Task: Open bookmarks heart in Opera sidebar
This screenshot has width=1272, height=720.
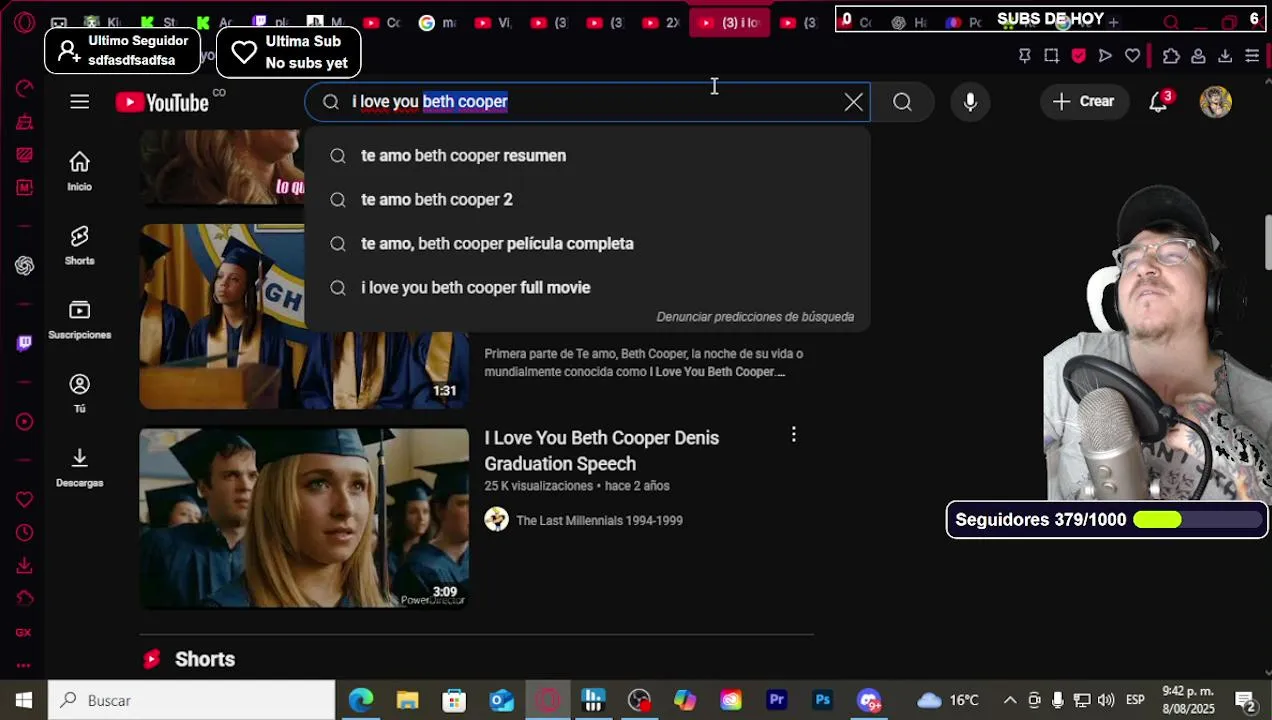Action: point(24,499)
